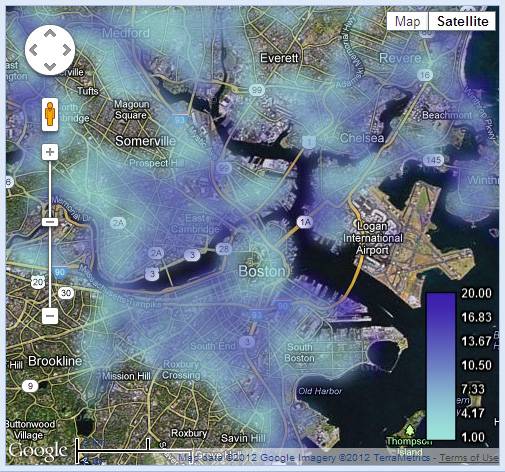The width and height of the screenshot is (505, 472).
Task: Click the Roxbury label
Action: click(189, 433)
